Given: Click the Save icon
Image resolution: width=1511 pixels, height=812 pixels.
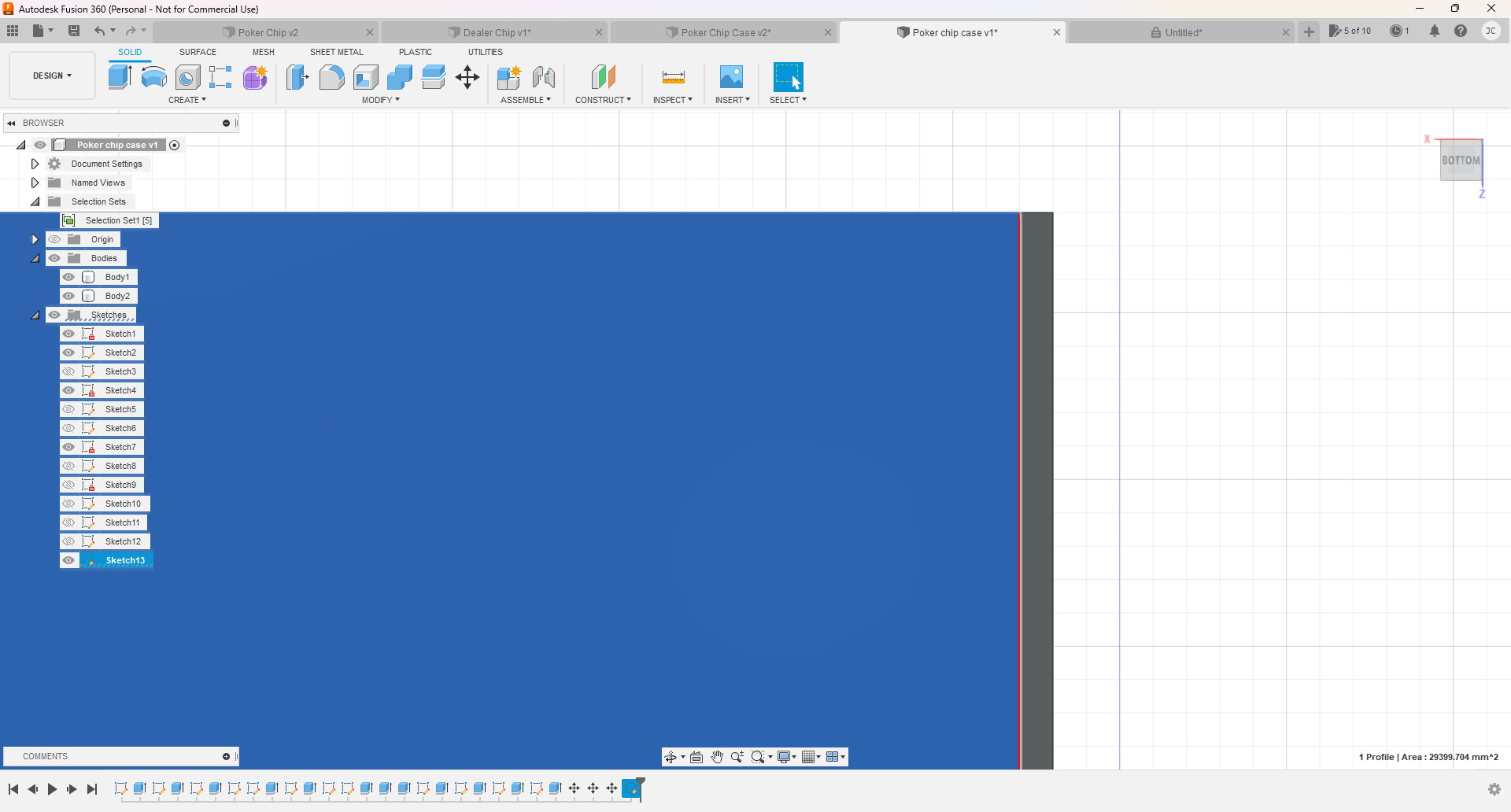Looking at the screenshot, I should click(74, 31).
